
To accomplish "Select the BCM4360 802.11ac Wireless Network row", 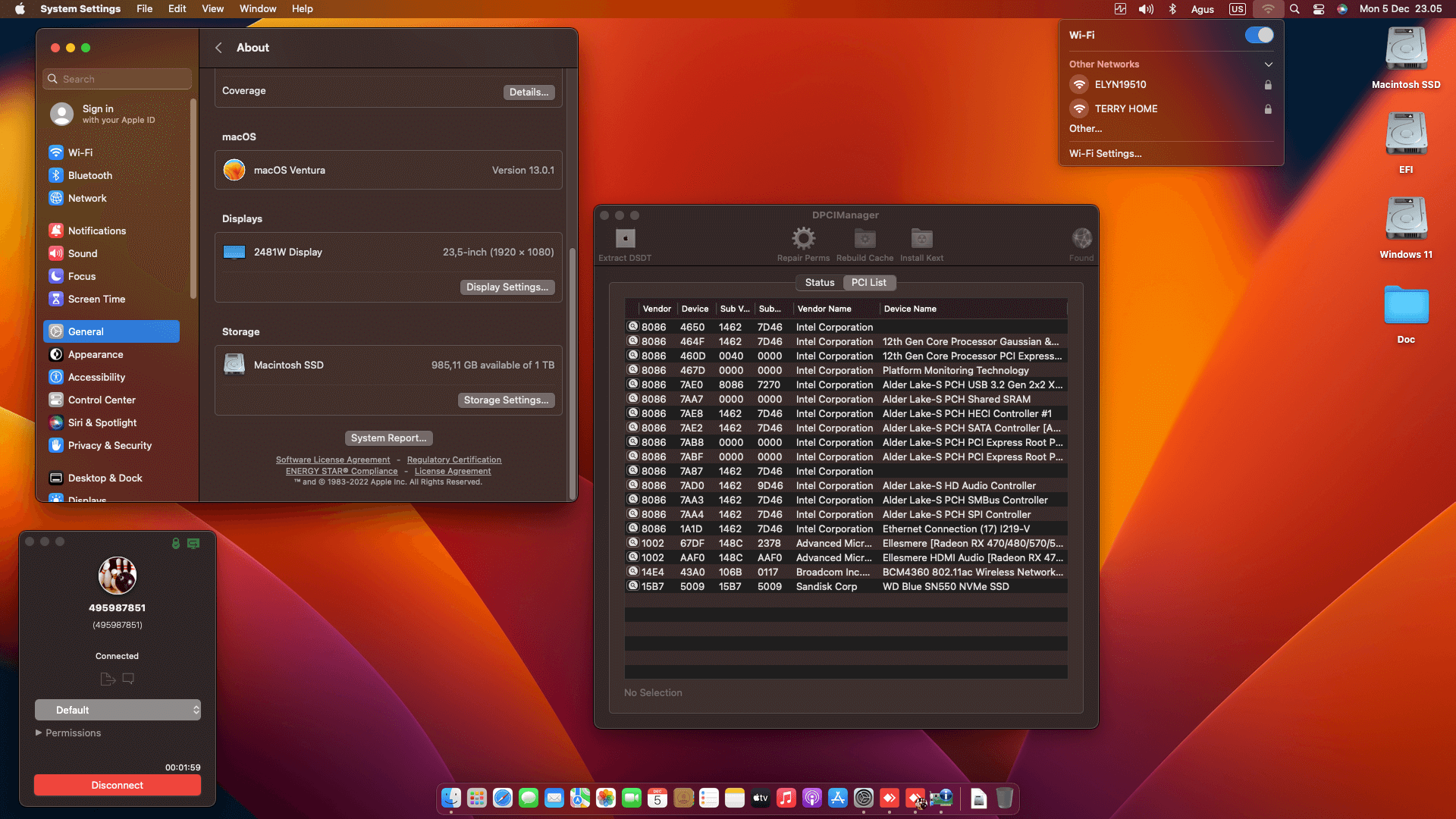I will 846,572.
